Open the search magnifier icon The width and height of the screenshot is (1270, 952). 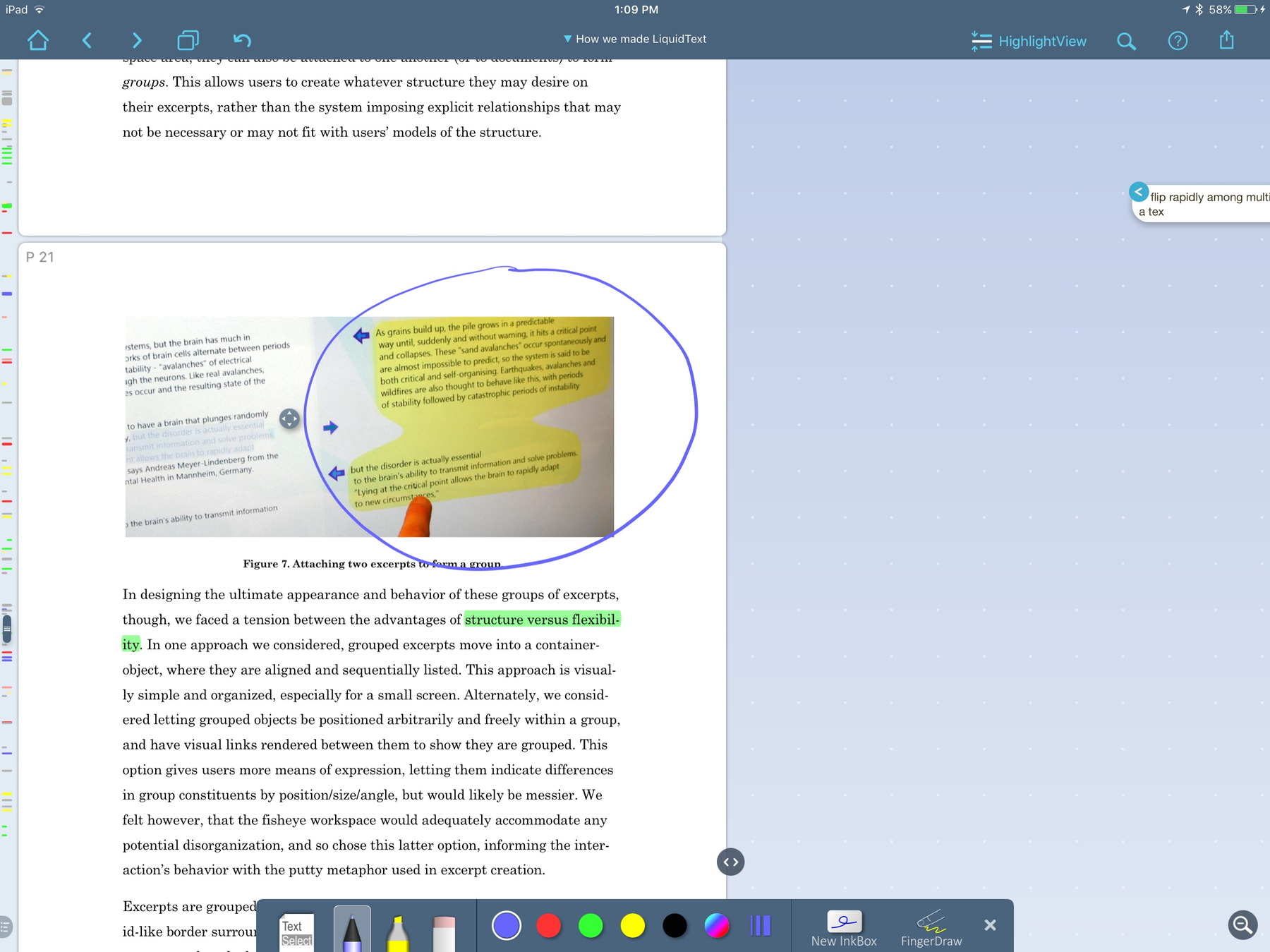tap(1127, 42)
